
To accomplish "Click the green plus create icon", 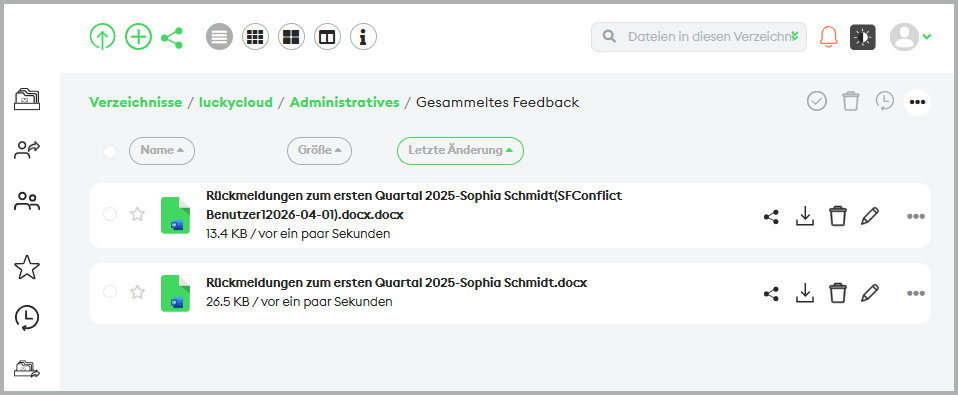I will [x=138, y=37].
